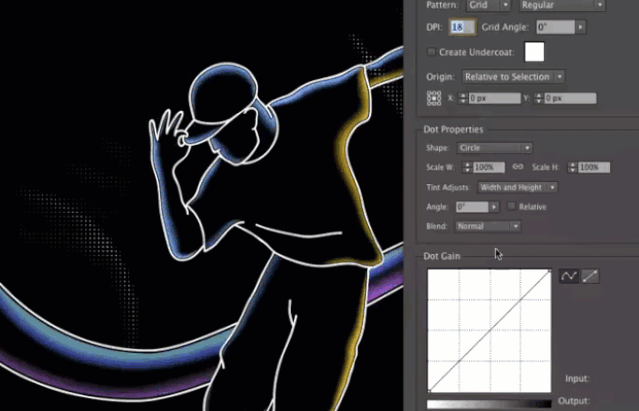This screenshot has height=411, width=639.
Task: Click the Scale W stepper arrows
Action: click(x=467, y=167)
